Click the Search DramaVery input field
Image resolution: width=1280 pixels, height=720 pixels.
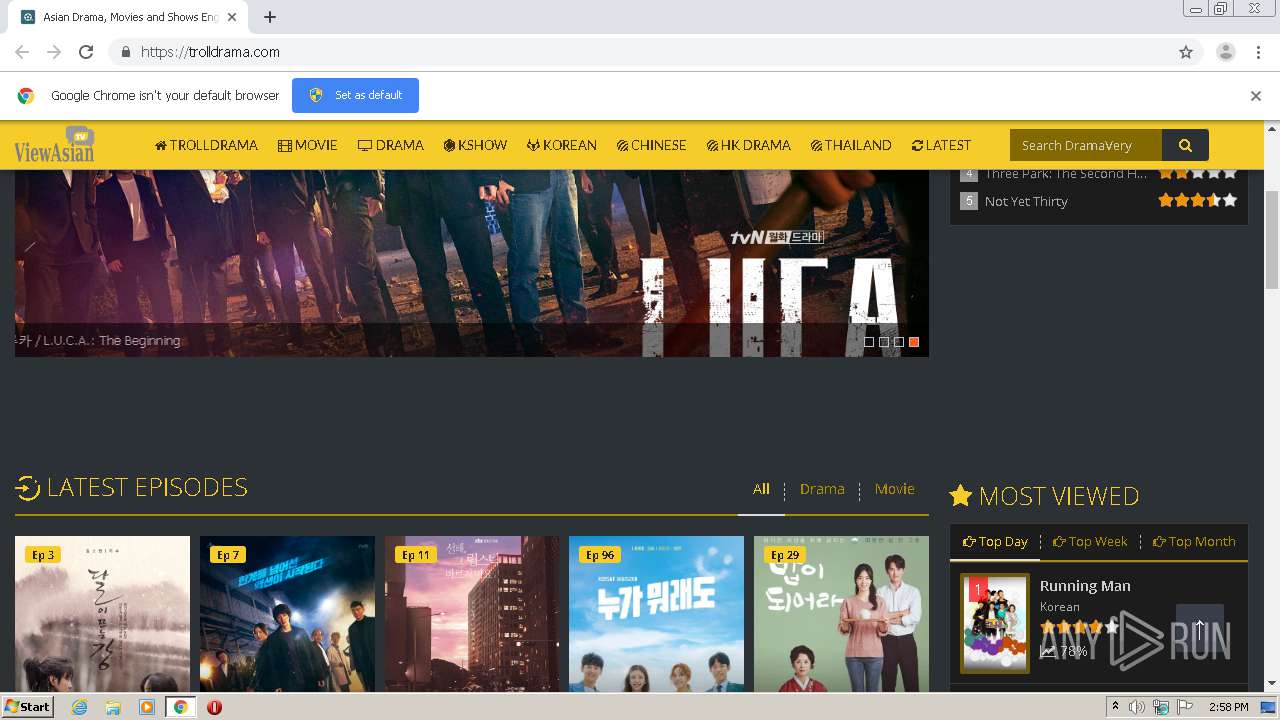pyautogui.click(x=1086, y=145)
